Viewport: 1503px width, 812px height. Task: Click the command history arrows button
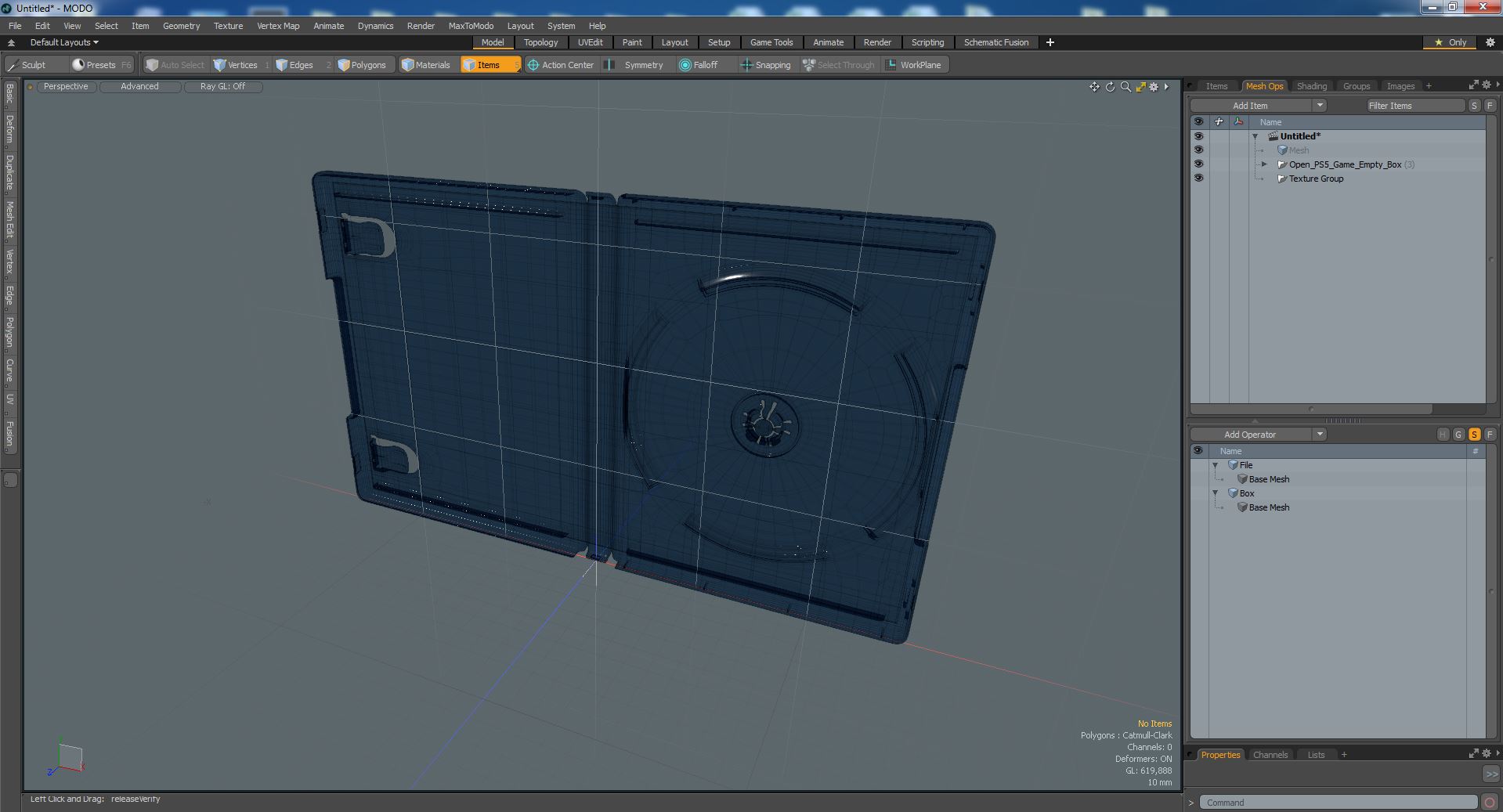coord(1490,774)
